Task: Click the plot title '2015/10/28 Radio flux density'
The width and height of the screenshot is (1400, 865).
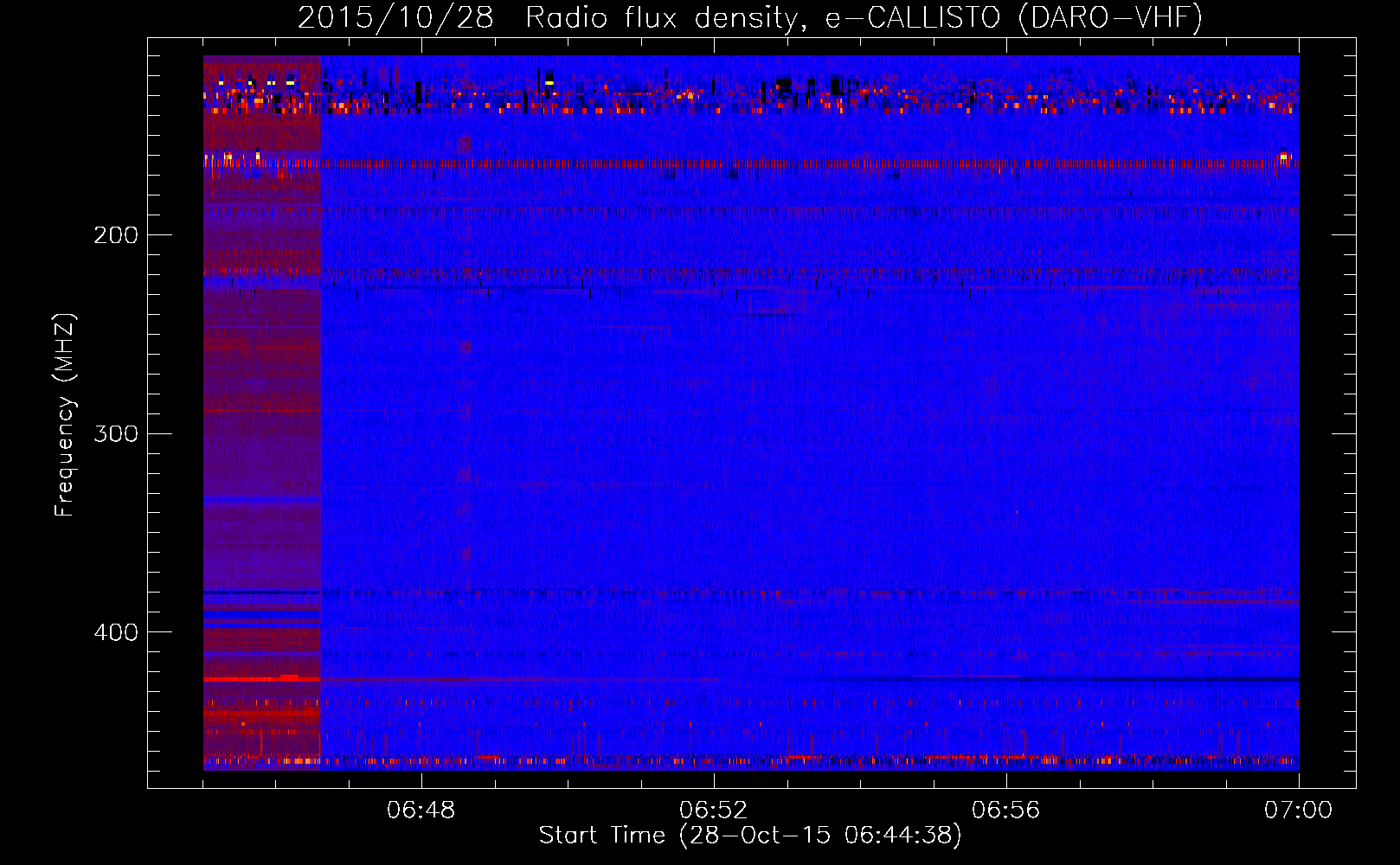Action: coord(750,17)
